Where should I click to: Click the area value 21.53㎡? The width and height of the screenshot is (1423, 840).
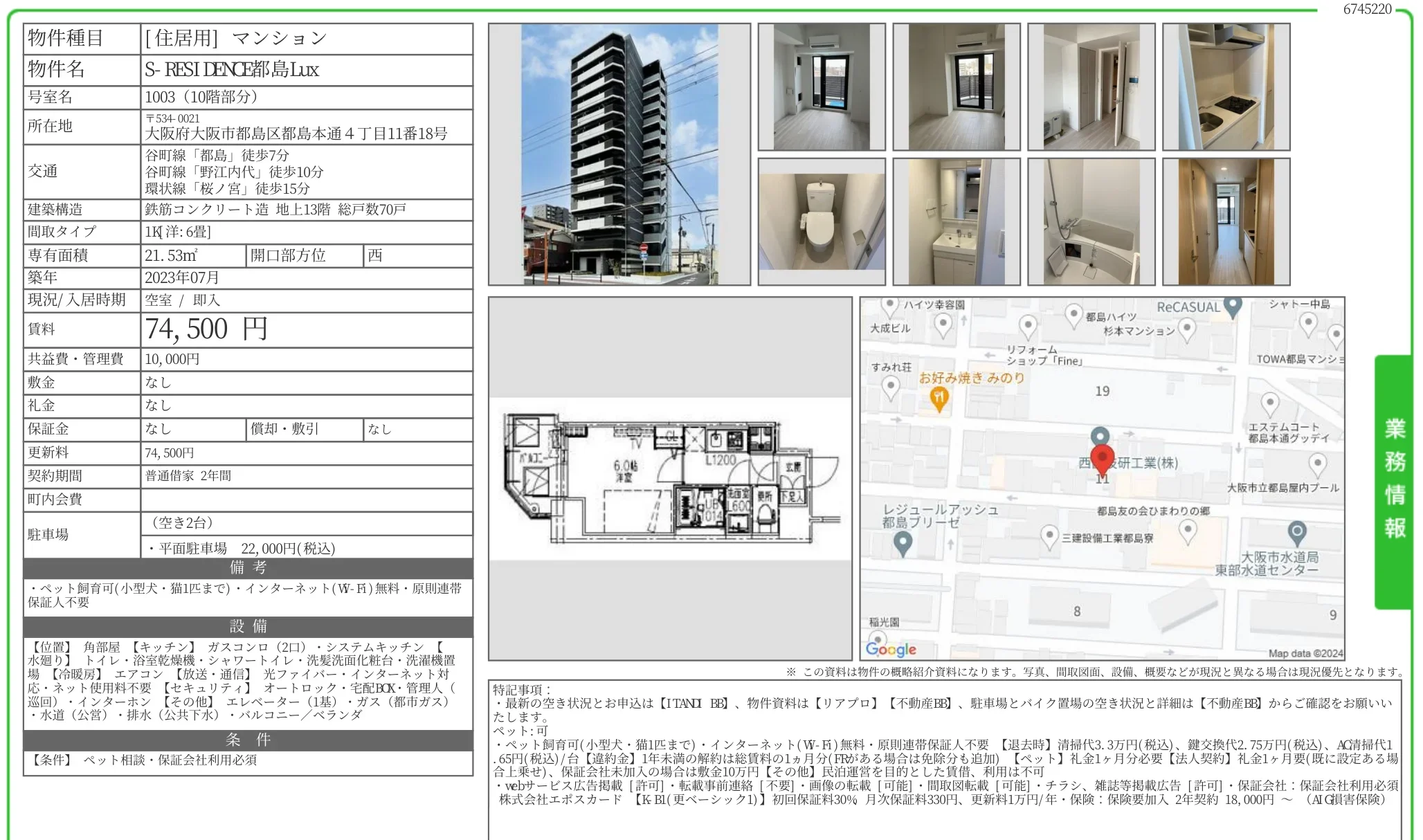click(x=171, y=255)
